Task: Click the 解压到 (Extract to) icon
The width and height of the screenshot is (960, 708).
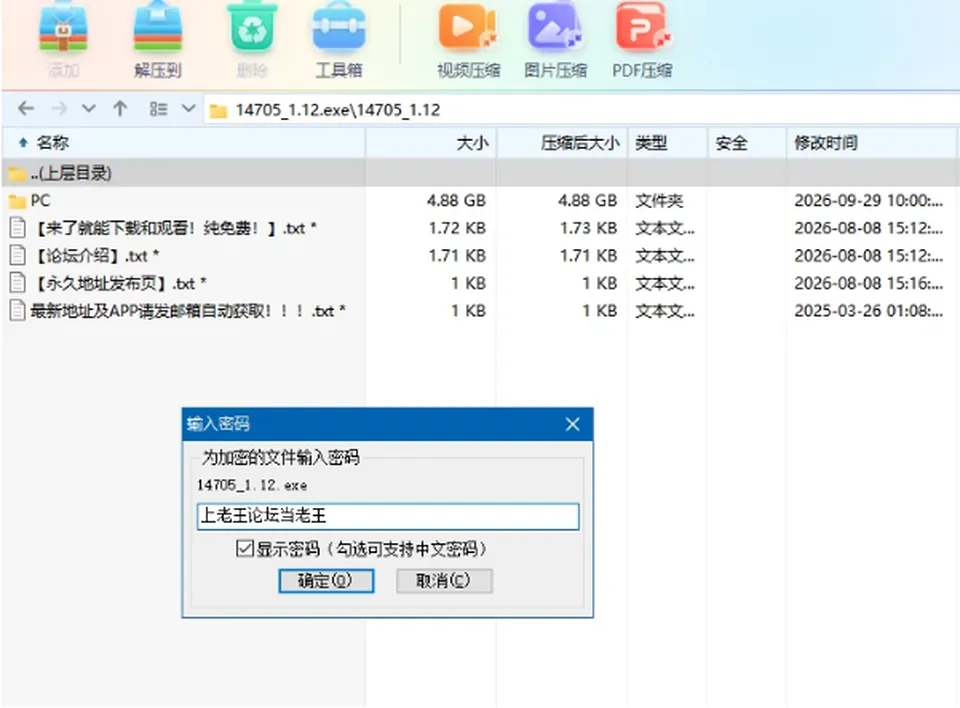Action: 158,29
